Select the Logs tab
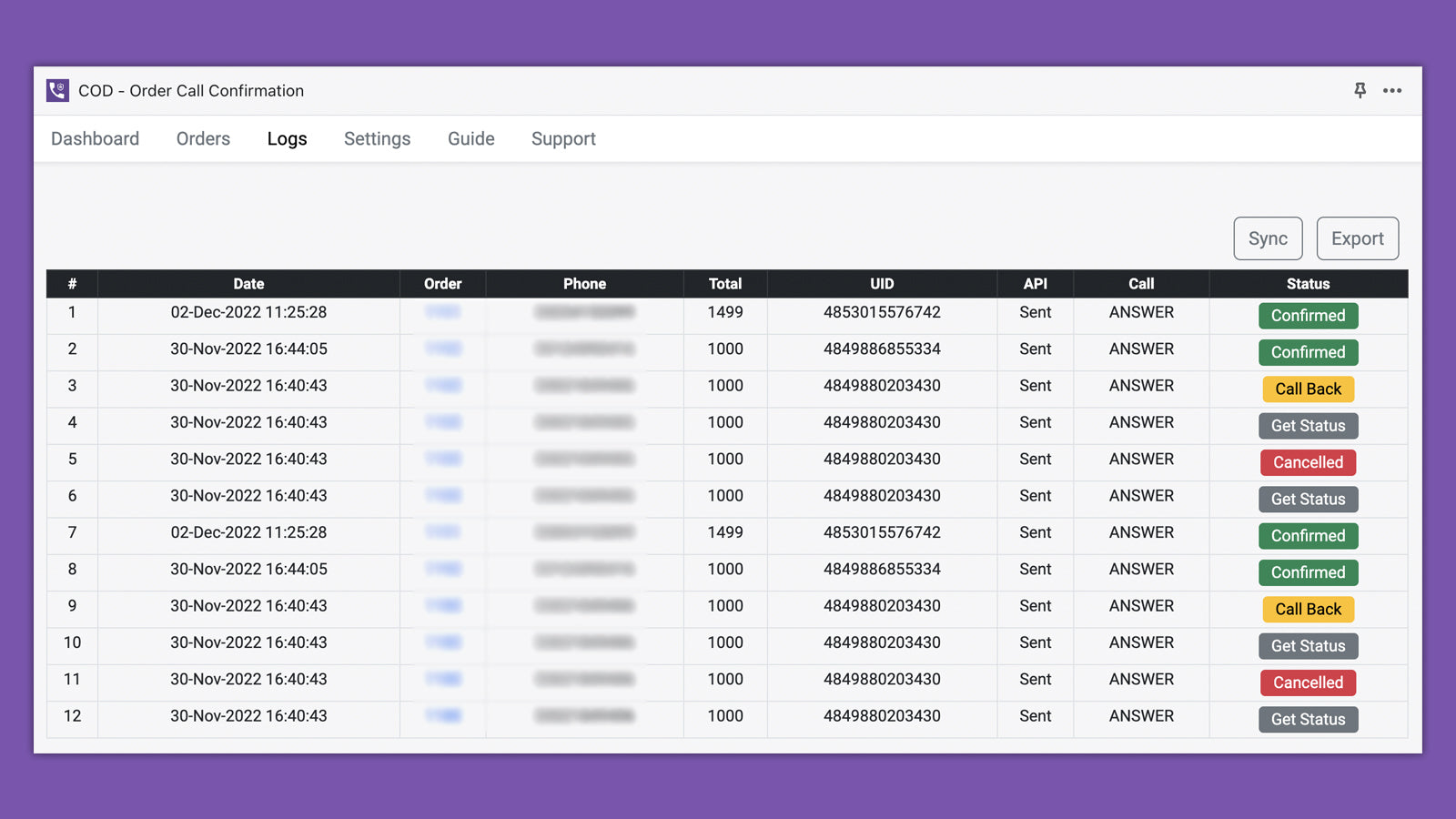This screenshot has height=819, width=1456. pyautogui.click(x=287, y=138)
